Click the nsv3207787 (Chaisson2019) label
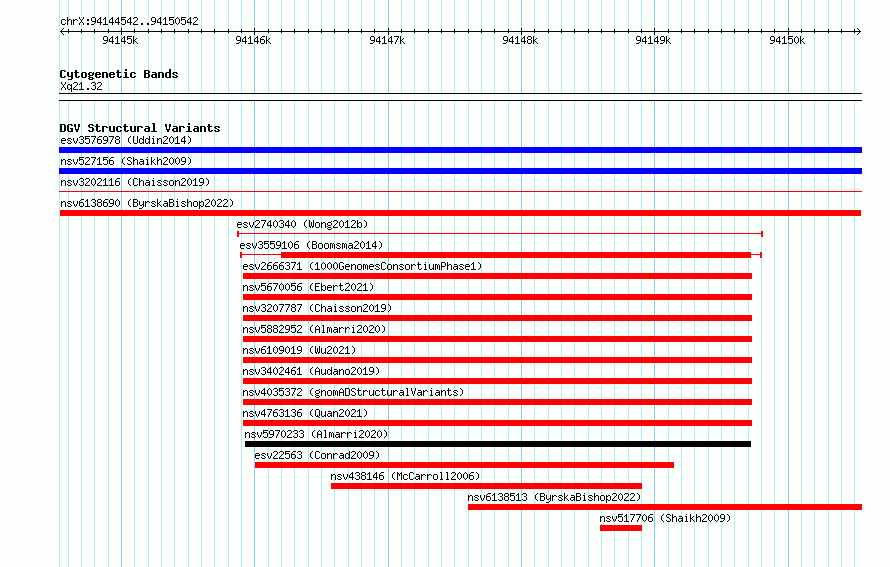 [317, 308]
